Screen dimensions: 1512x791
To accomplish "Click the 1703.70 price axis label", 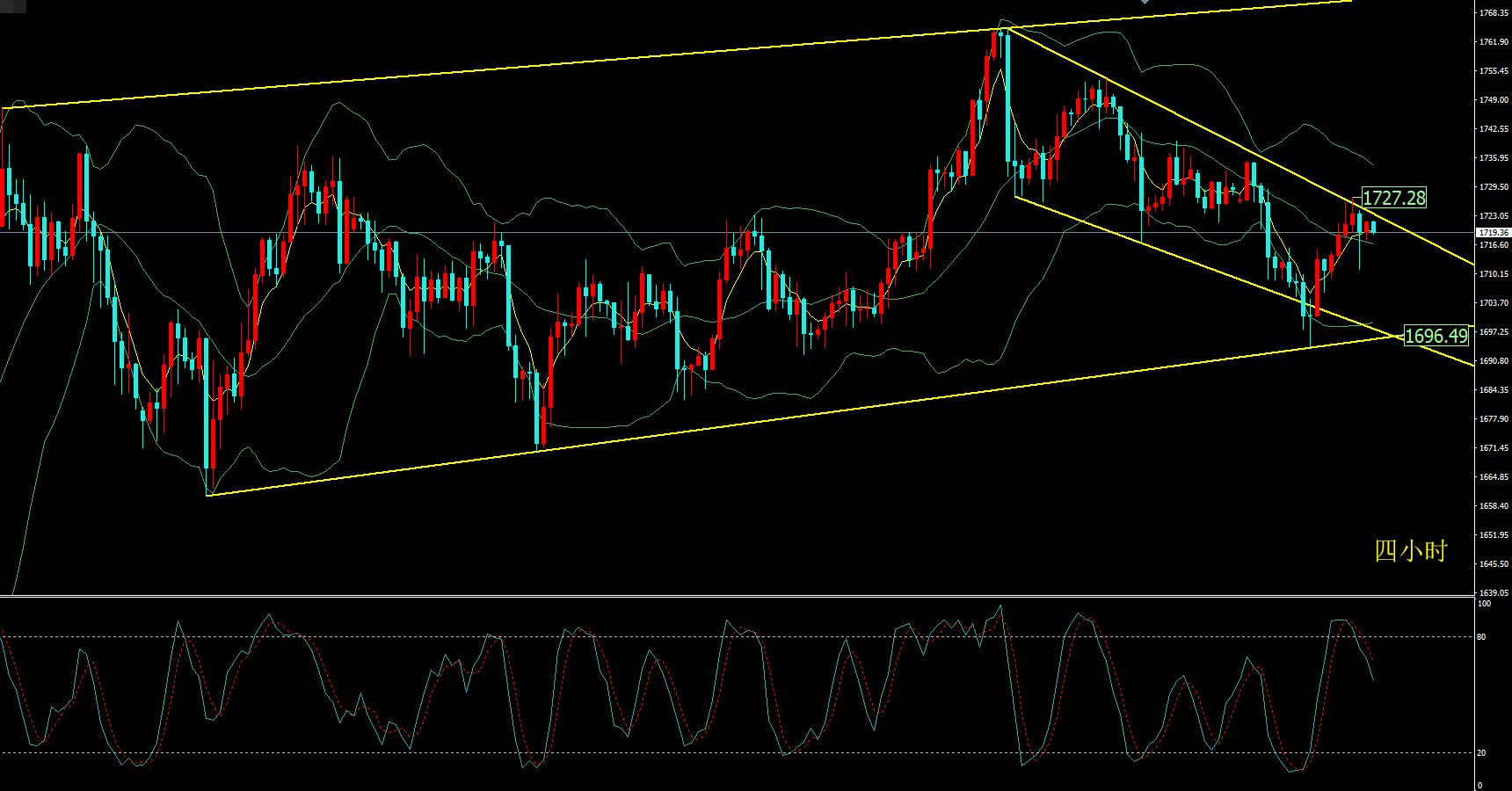I will pyautogui.click(x=1493, y=303).
